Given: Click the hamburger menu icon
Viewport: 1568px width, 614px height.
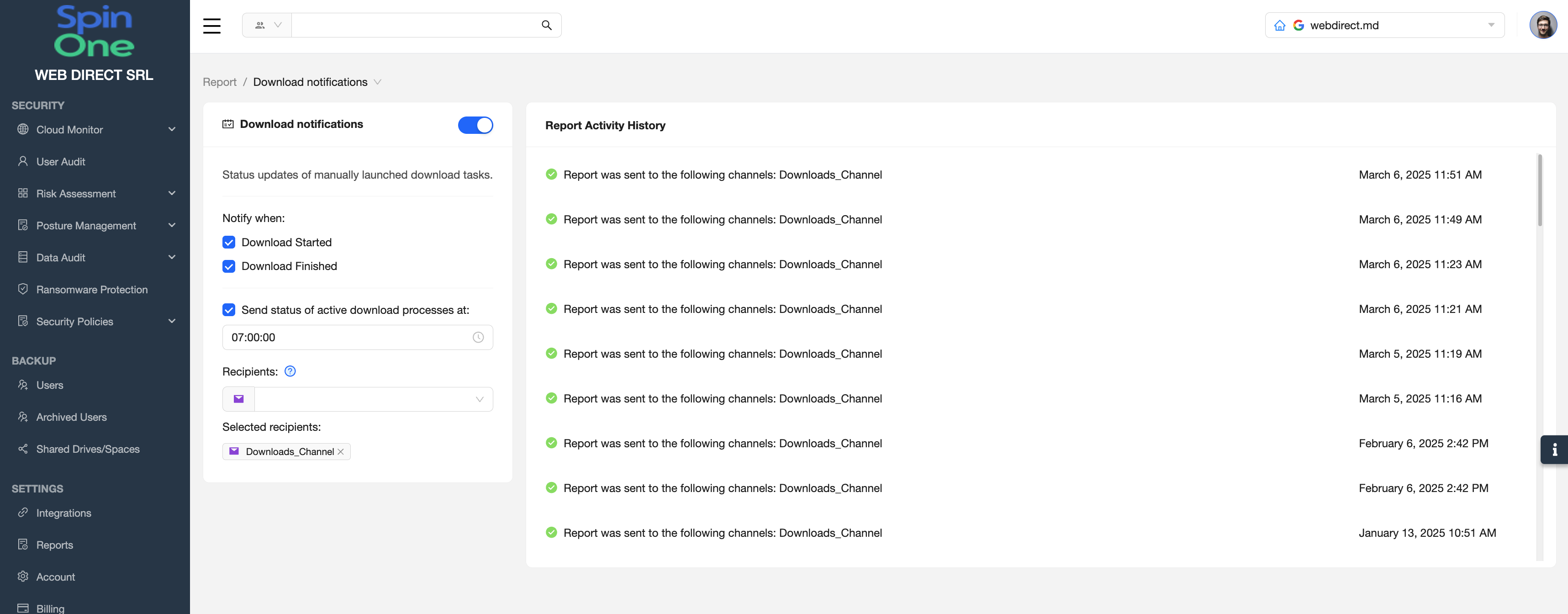Looking at the screenshot, I should coord(211,26).
